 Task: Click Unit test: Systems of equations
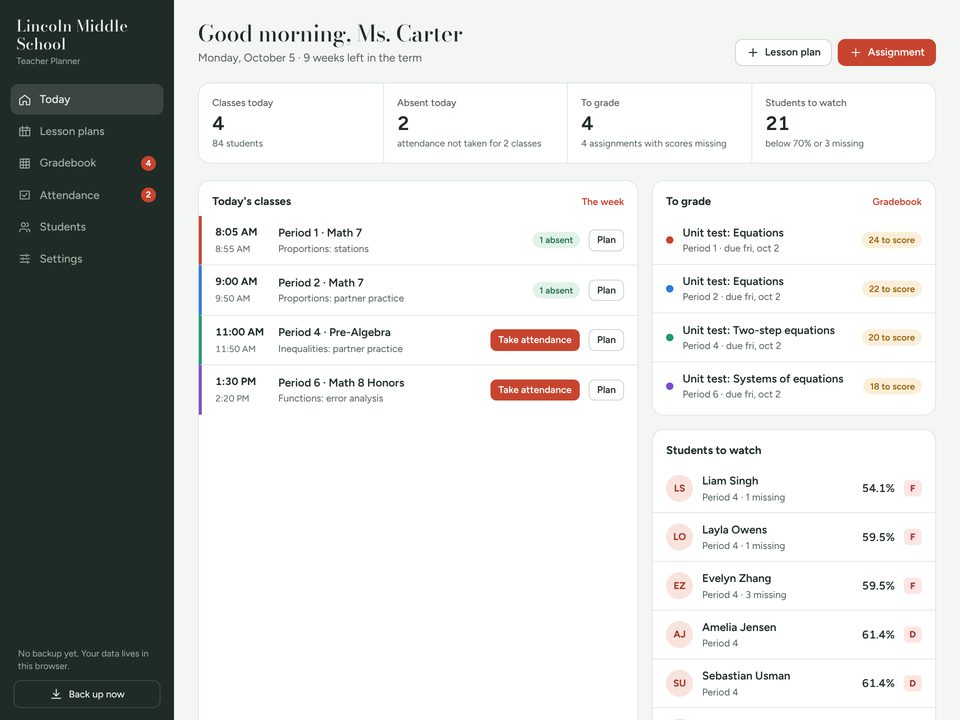(x=763, y=379)
